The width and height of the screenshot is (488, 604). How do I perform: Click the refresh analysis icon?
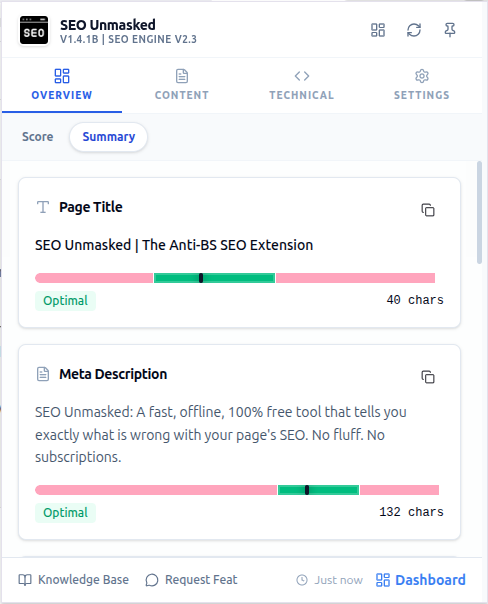click(x=414, y=30)
